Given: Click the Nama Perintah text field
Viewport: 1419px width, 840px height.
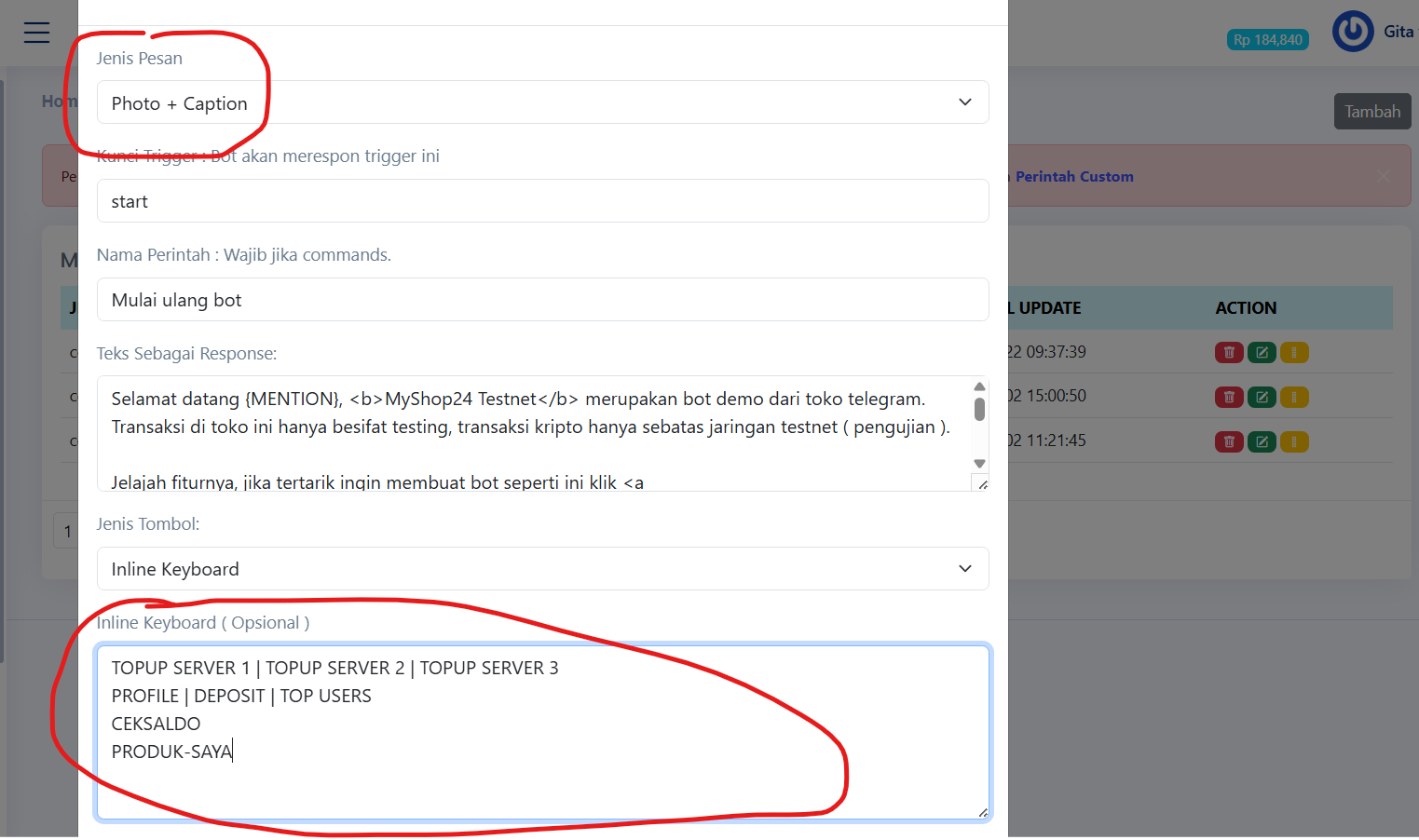Looking at the screenshot, I should tap(542, 300).
